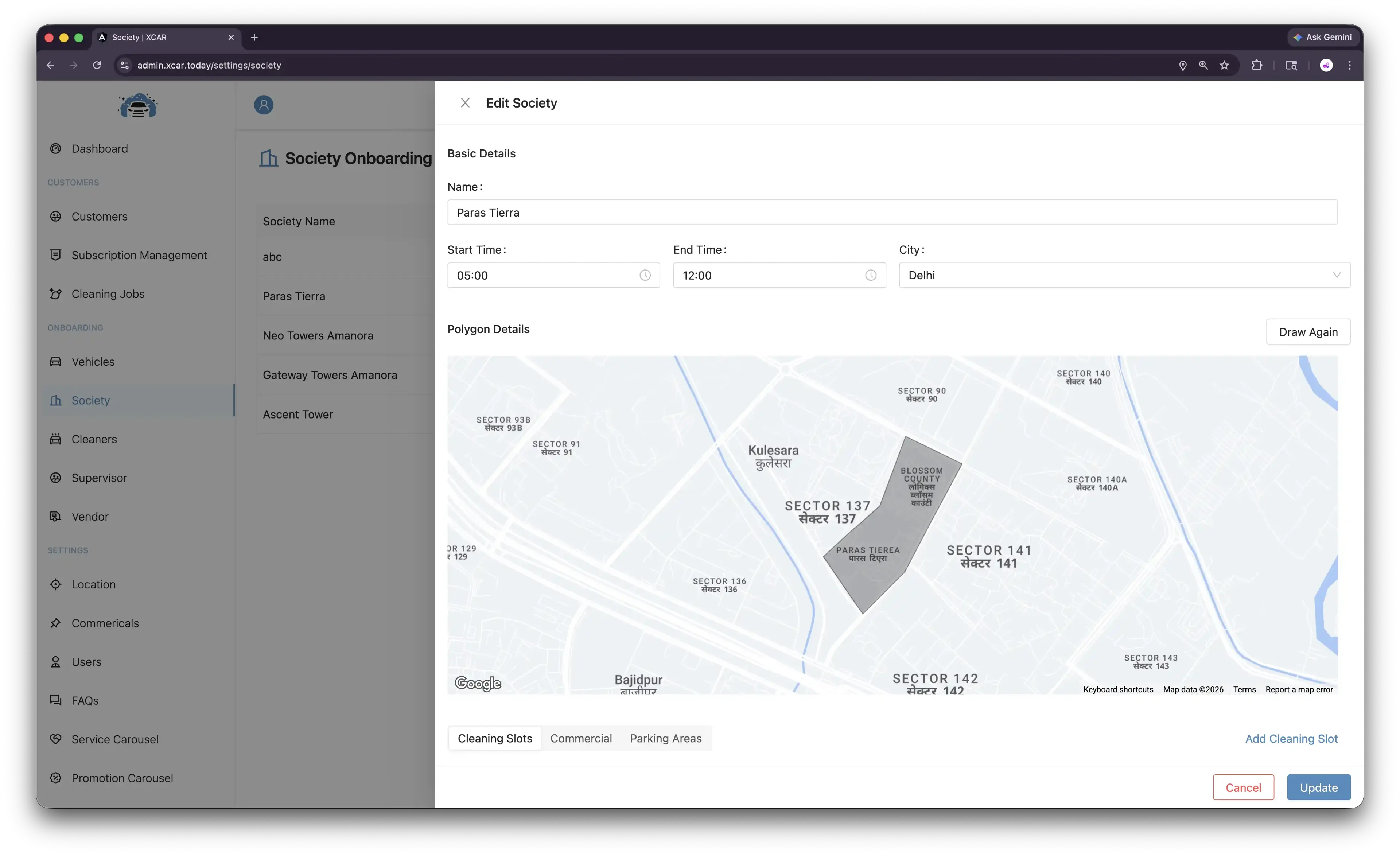Click the Customers sidebar icon
Screen dimensions: 1400x856
click(56, 217)
